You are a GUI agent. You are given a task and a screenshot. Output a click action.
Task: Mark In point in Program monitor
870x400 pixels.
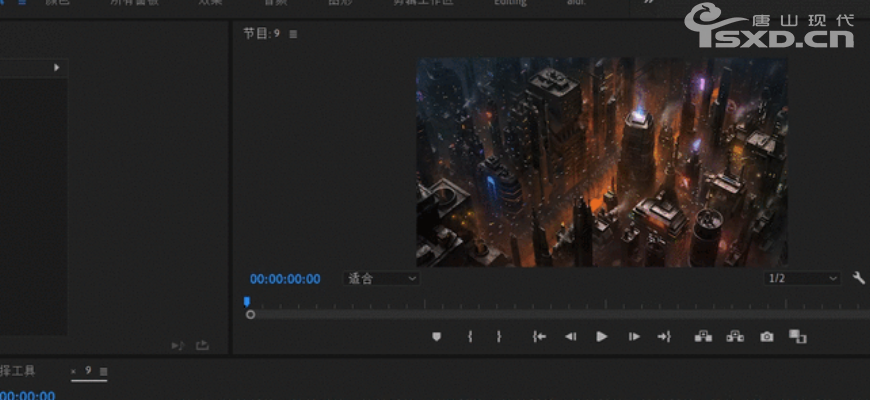click(x=470, y=336)
